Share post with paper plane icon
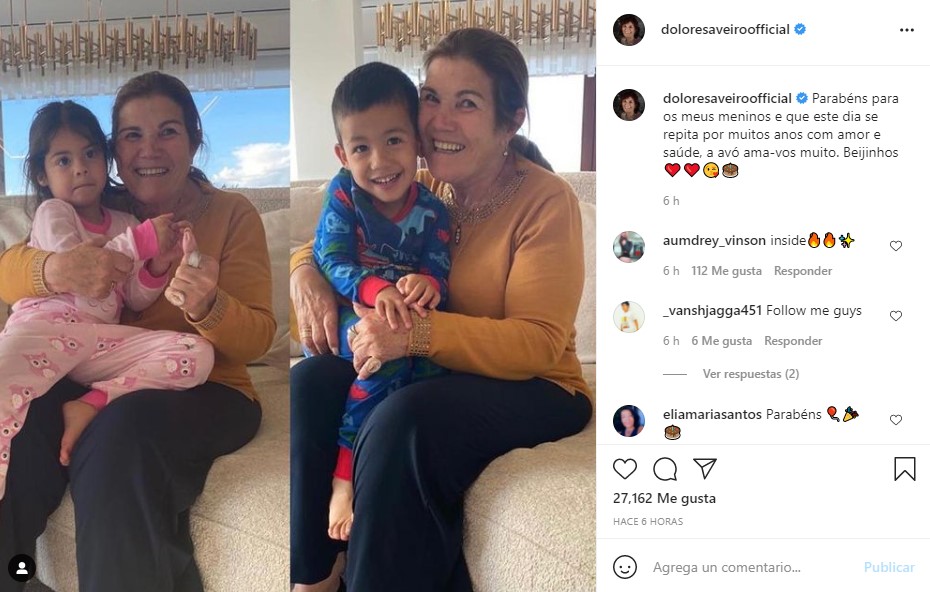The width and height of the screenshot is (930, 592). point(705,469)
